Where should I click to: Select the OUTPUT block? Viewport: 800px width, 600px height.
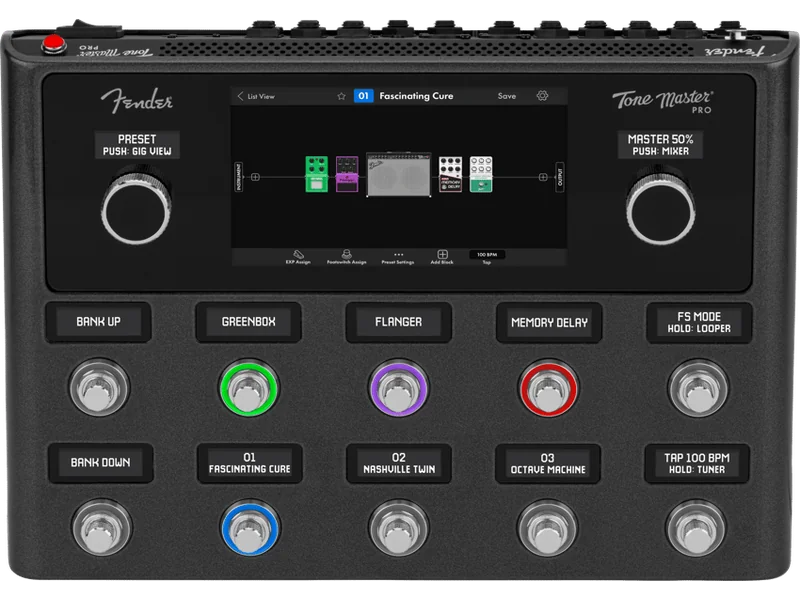[x=560, y=177]
